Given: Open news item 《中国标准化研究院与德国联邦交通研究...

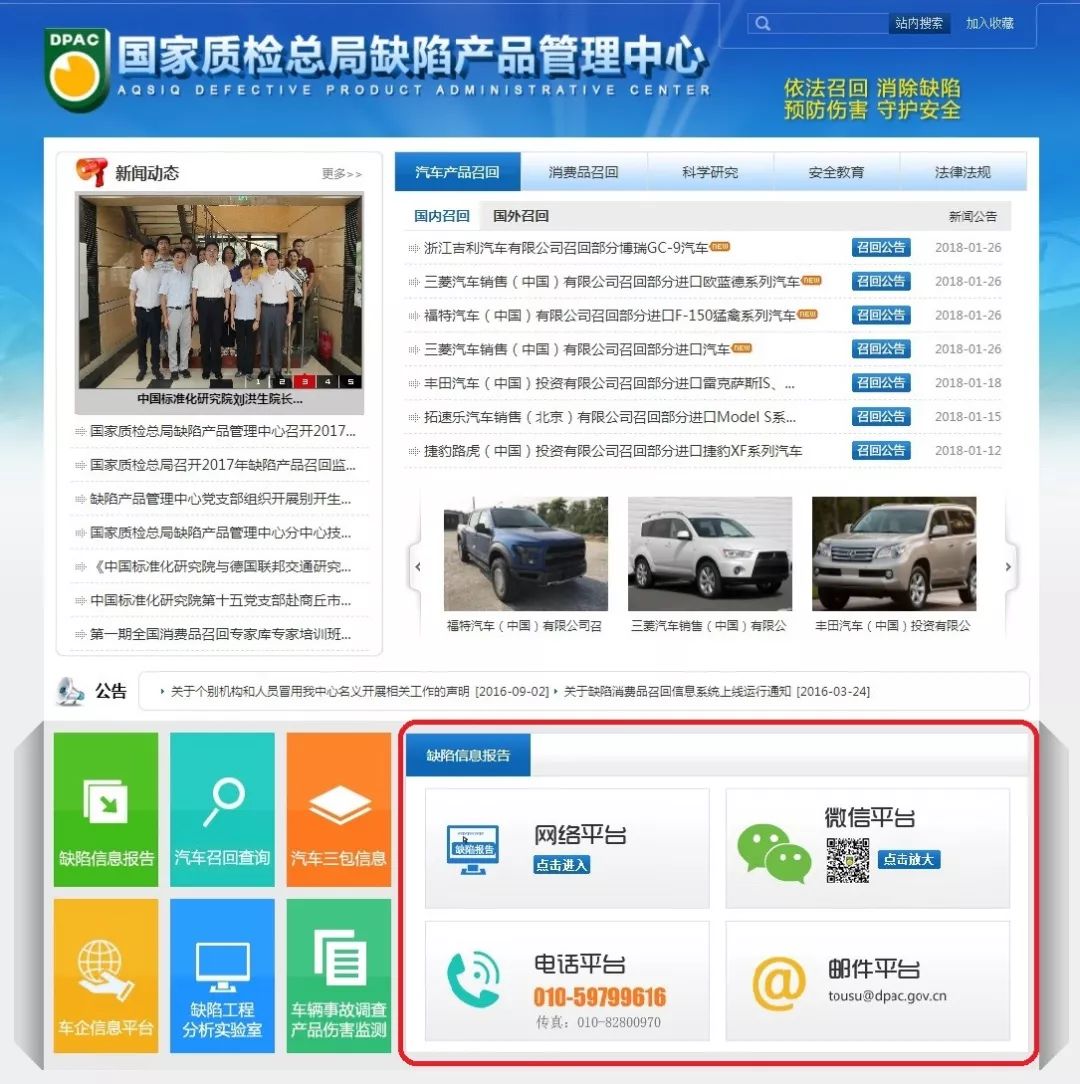Looking at the screenshot, I should [x=221, y=566].
